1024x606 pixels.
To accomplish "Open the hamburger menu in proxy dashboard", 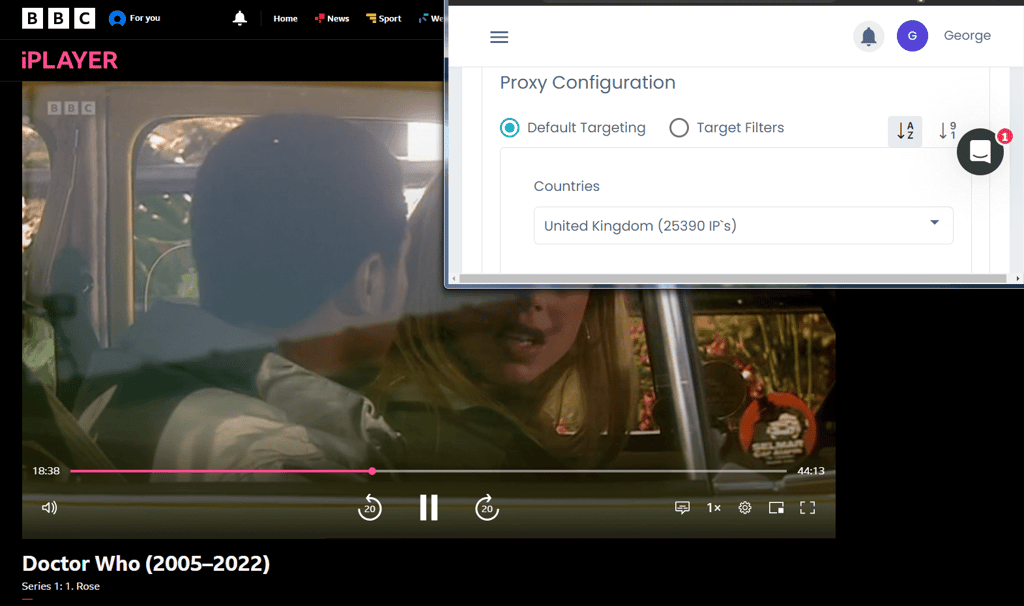I will [499, 37].
